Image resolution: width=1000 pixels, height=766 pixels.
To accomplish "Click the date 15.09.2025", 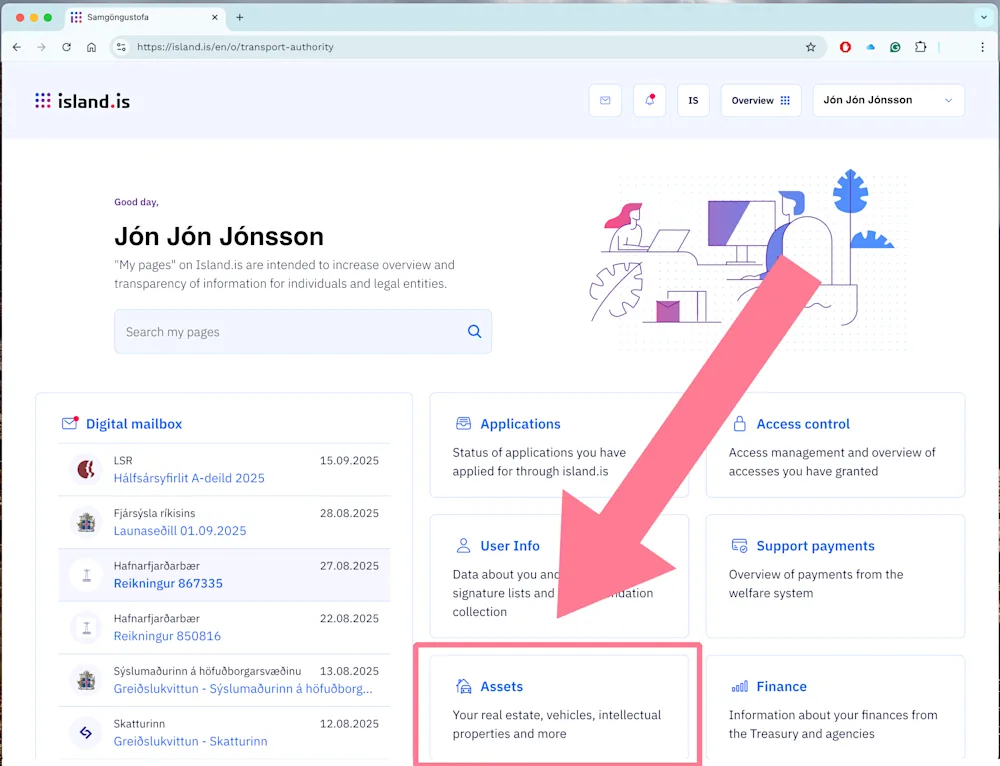I will pyautogui.click(x=349, y=460).
